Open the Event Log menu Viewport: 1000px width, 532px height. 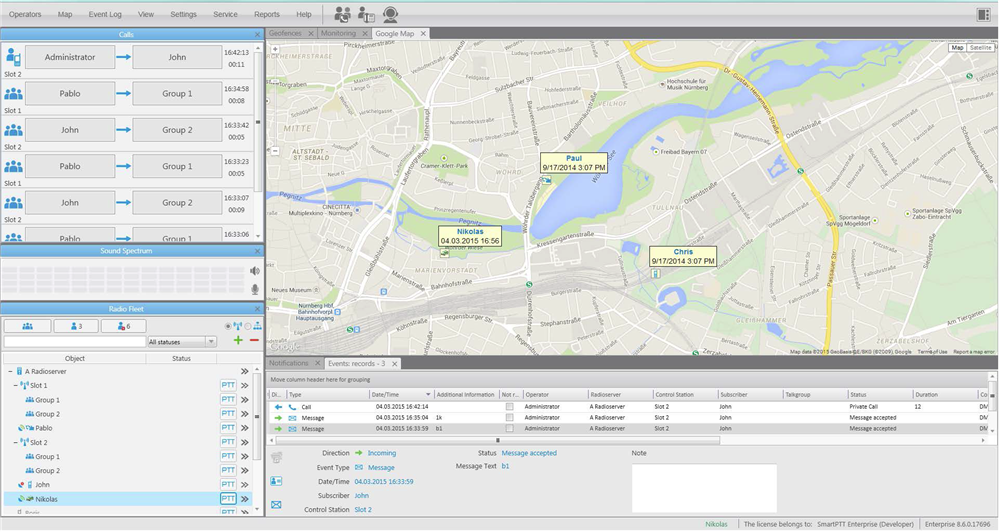(106, 15)
